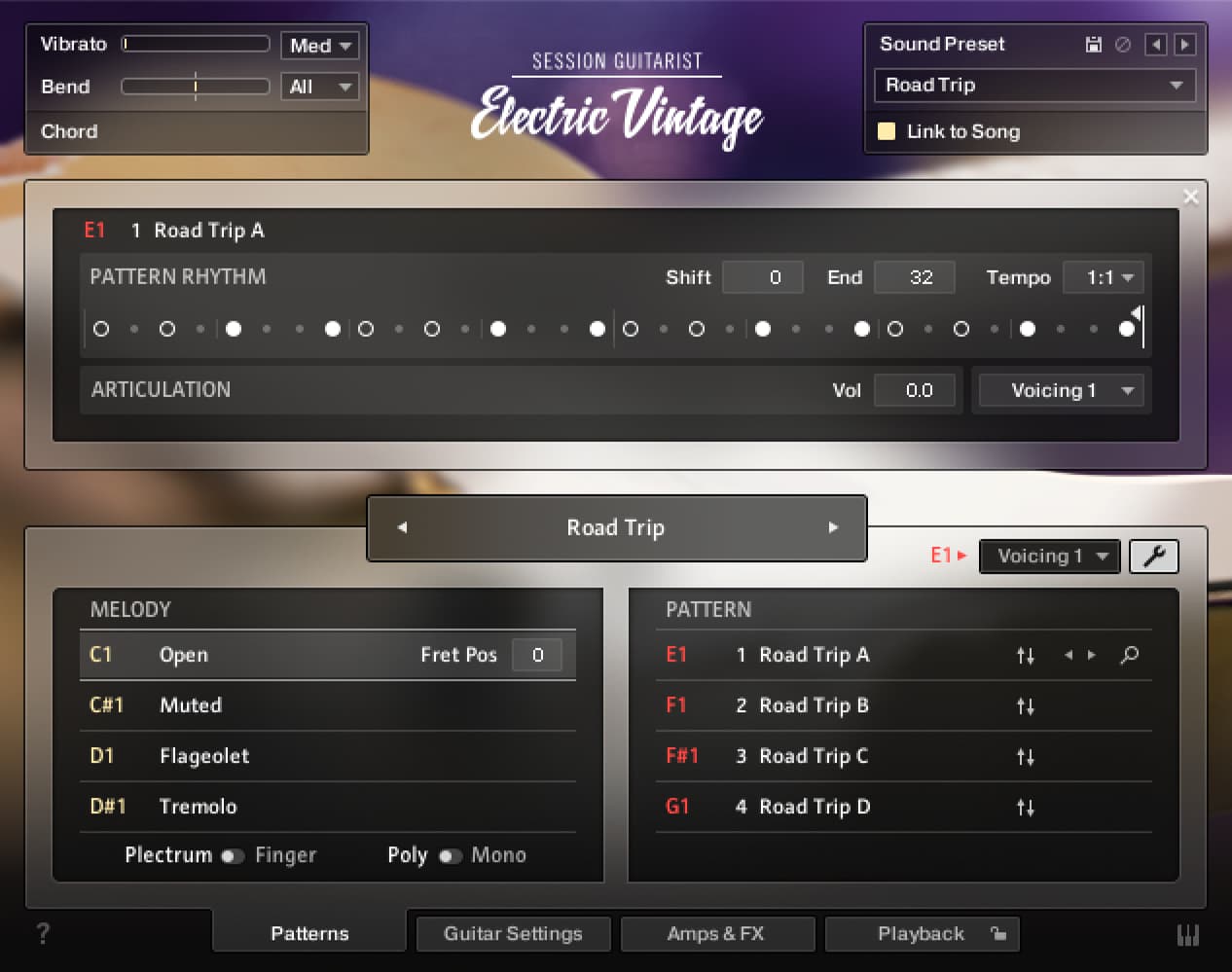Viewport: 1232px width, 972px height.
Task: Click the '1 Road Trip A' editor title
Action: pyautogui.click(x=198, y=231)
